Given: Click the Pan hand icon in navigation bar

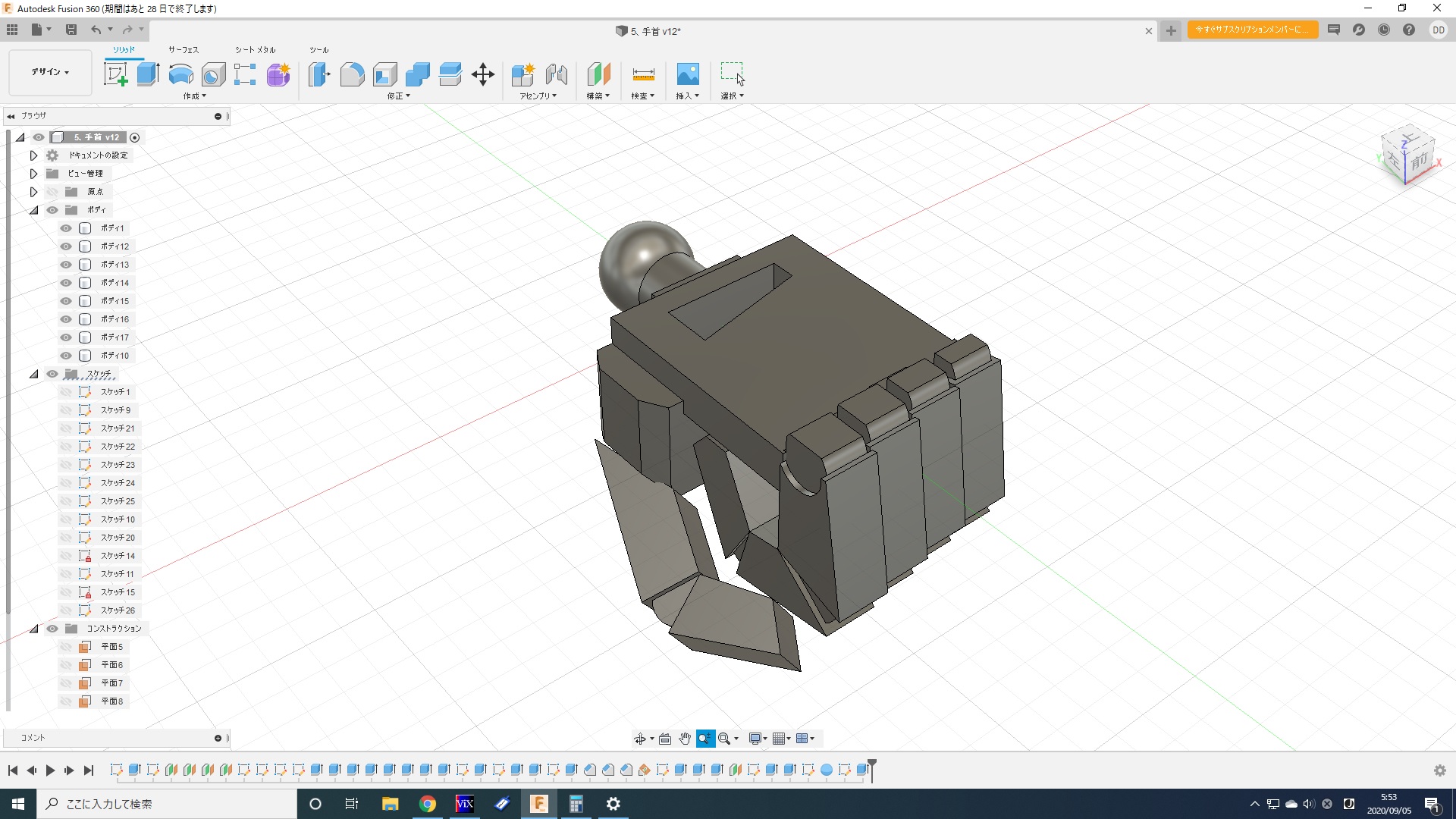Looking at the screenshot, I should coord(685,739).
